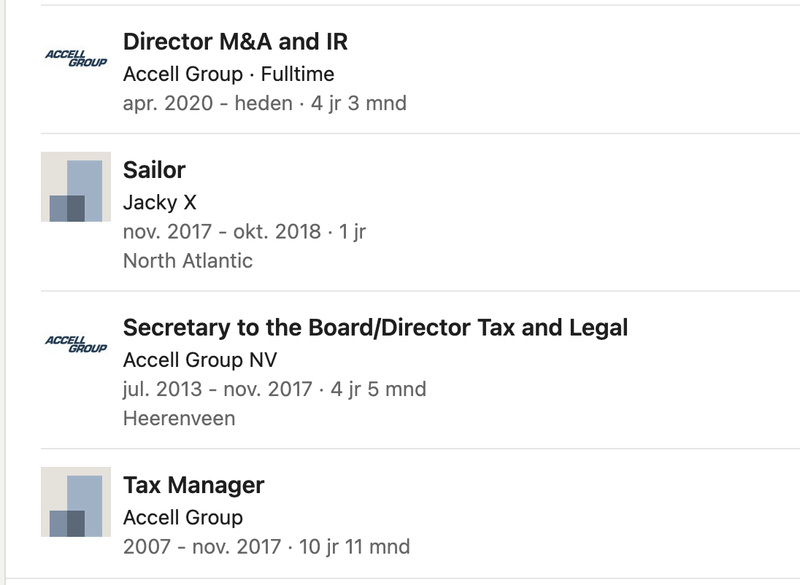This screenshot has width=800, height=585.
Task: Click the nov. 2017 – okt. 2018 duration text
Action: click(244, 232)
